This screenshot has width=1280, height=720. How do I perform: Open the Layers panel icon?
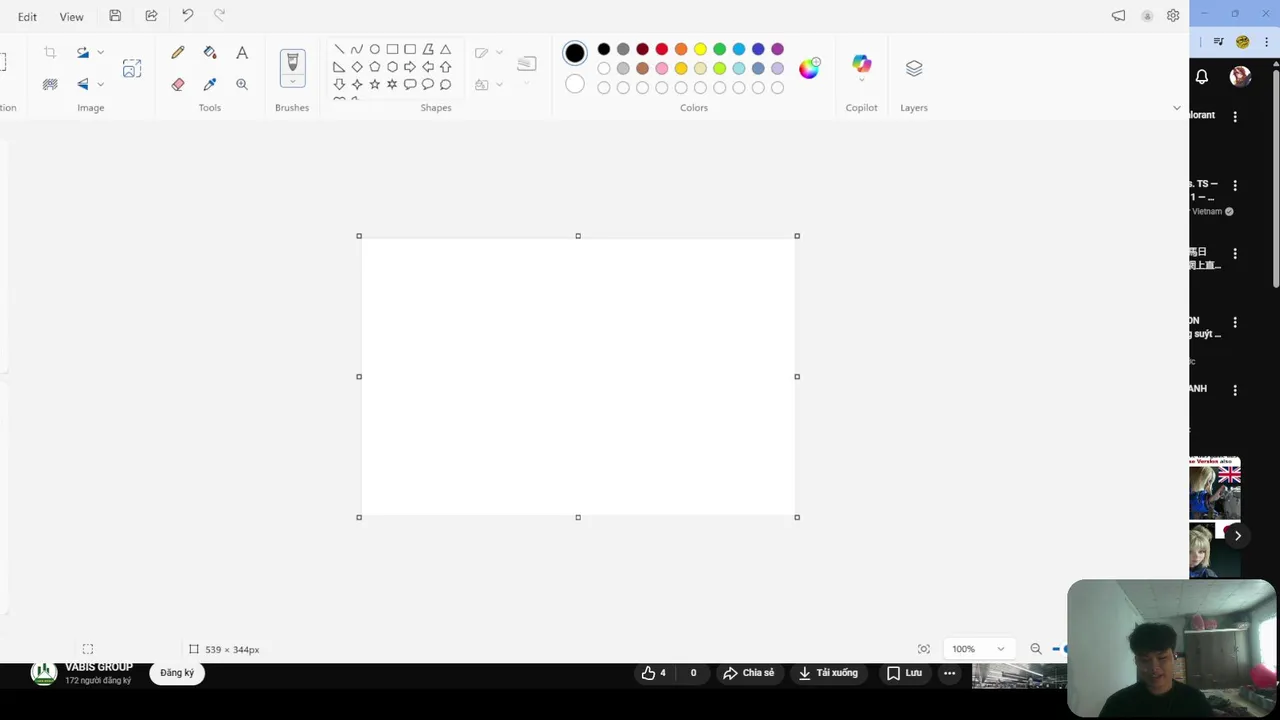(914, 68)
